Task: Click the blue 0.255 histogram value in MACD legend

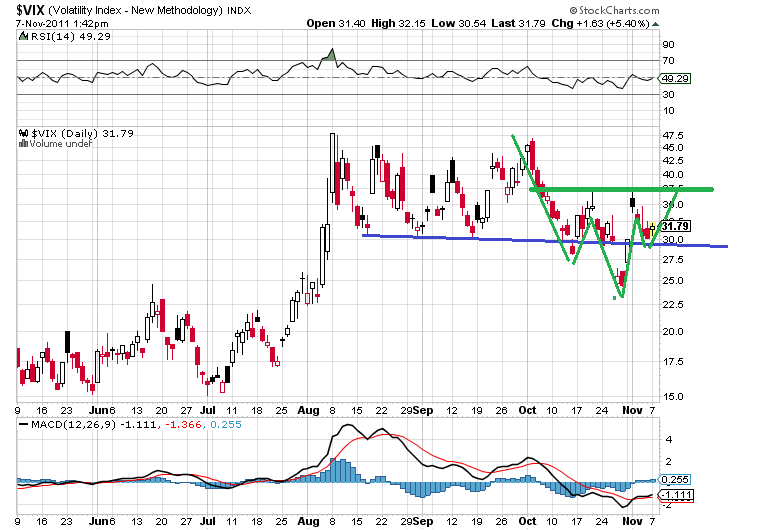Action: point(226,424)
